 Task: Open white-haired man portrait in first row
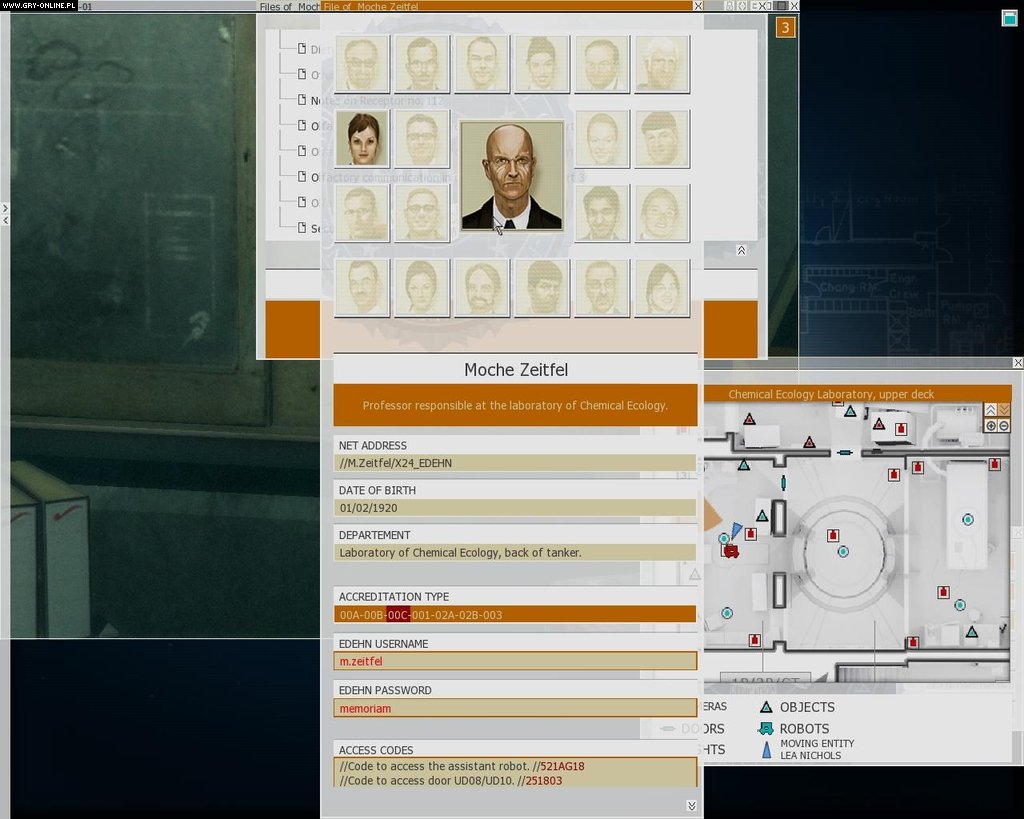click(x=662, y=64)
